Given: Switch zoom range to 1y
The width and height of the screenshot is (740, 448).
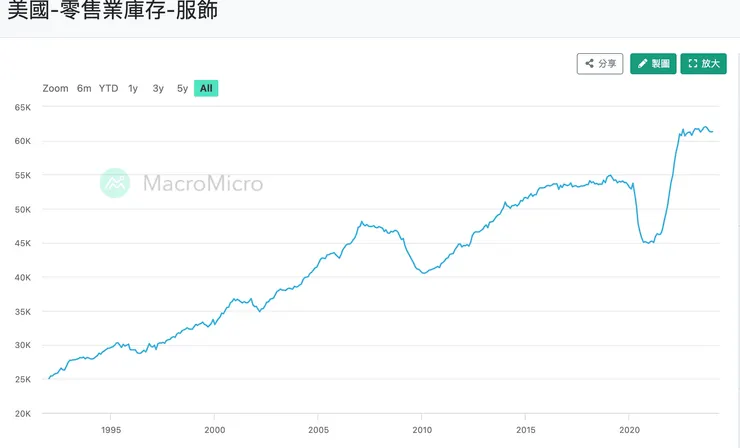Looking at the screenshot, I should click(x=133, y=88).
